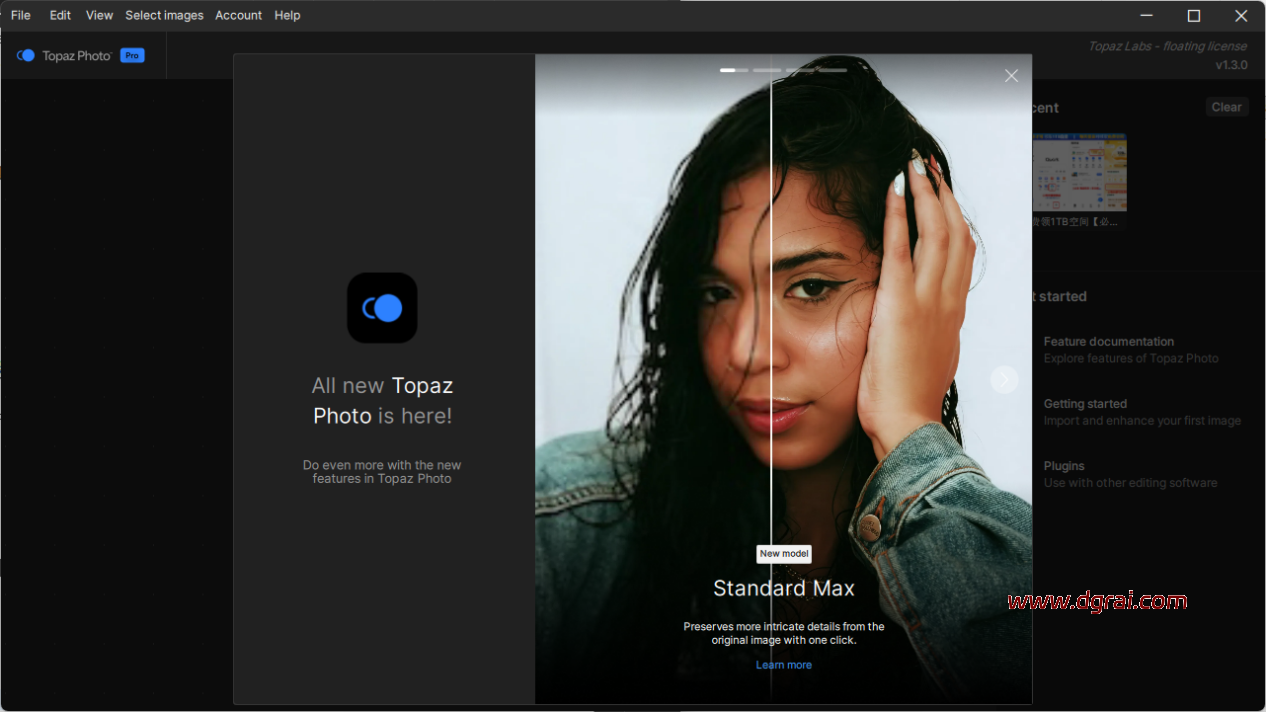
Task: Click the Learn more link
Action: point(784,665)
